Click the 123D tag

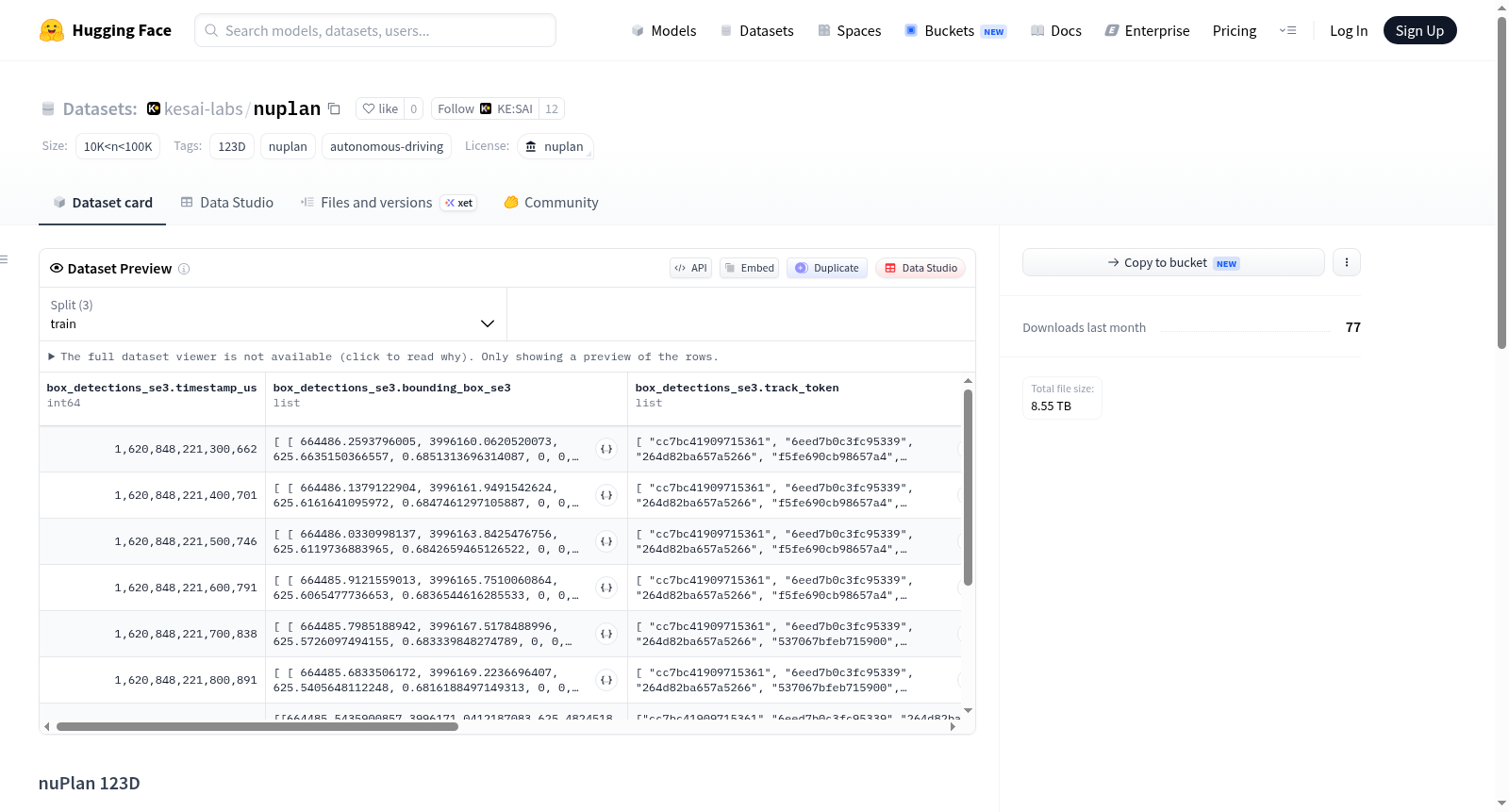tap(231, 146)
